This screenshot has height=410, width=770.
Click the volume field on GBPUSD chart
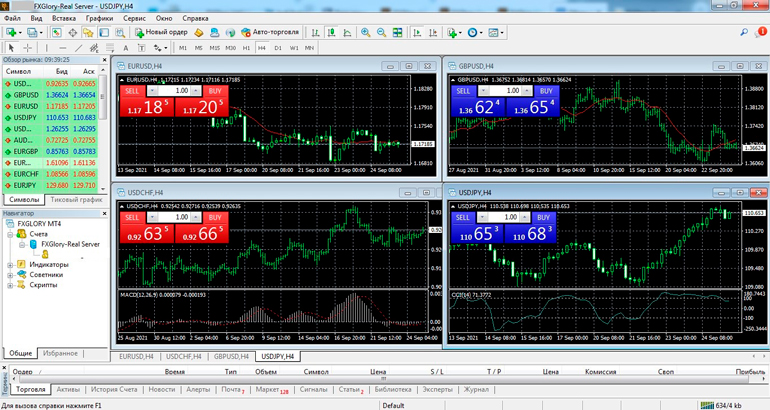coord(511,91)
